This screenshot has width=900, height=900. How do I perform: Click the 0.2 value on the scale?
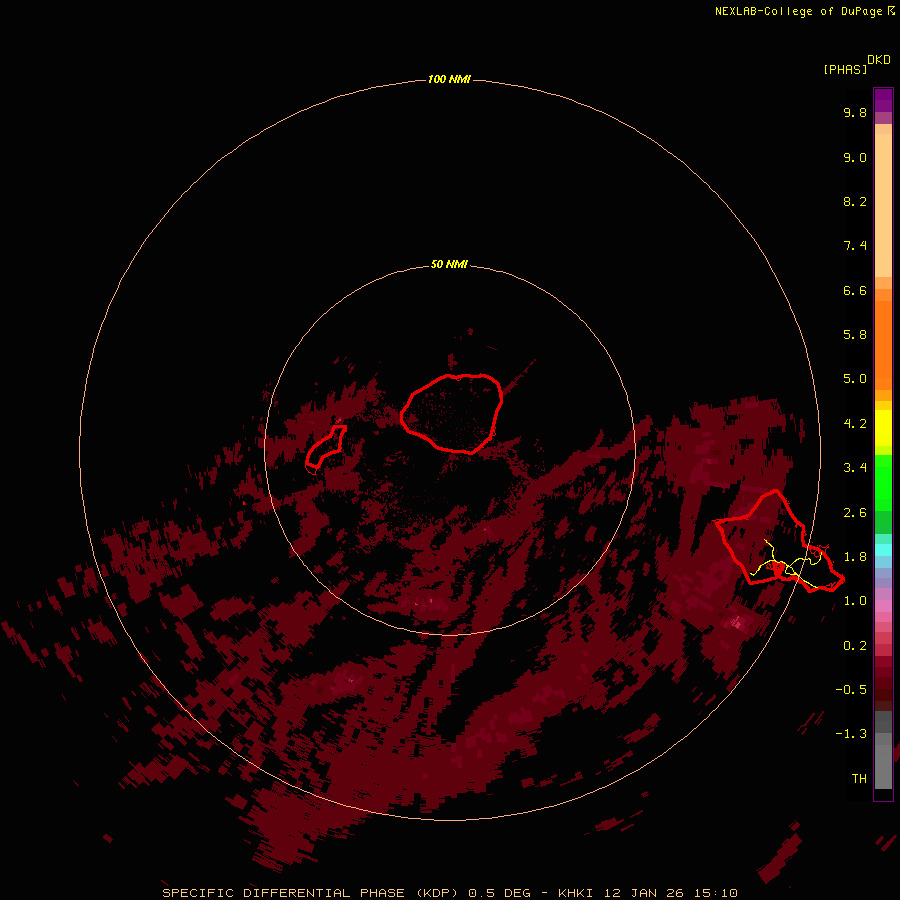coord(855,646)
